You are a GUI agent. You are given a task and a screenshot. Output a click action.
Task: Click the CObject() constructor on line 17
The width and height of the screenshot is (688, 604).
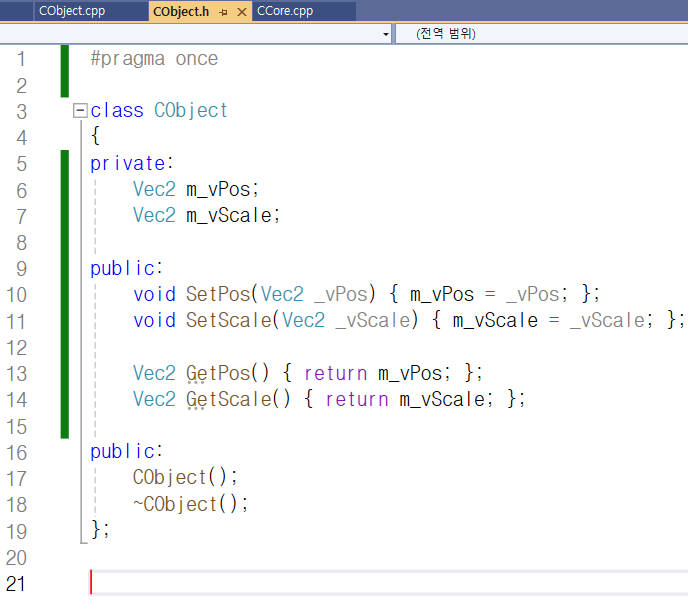coord(185,477)
